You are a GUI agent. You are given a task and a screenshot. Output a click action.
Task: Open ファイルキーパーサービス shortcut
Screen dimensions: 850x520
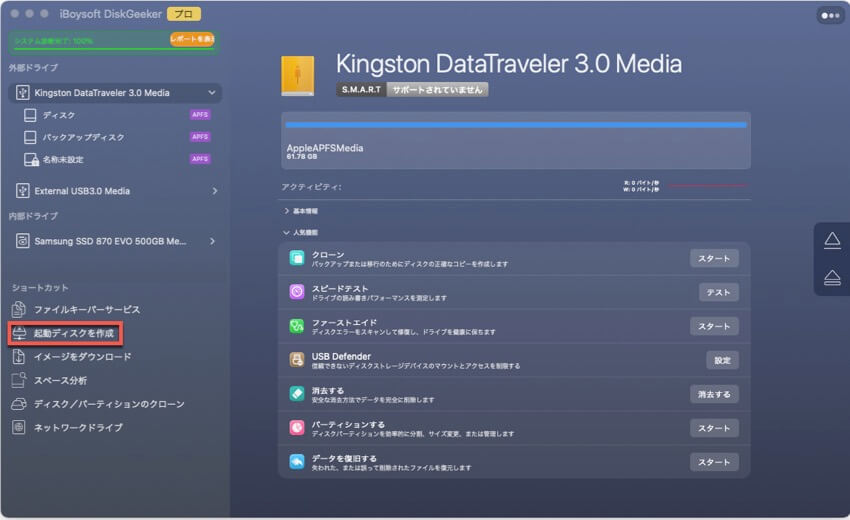(87, 310)
